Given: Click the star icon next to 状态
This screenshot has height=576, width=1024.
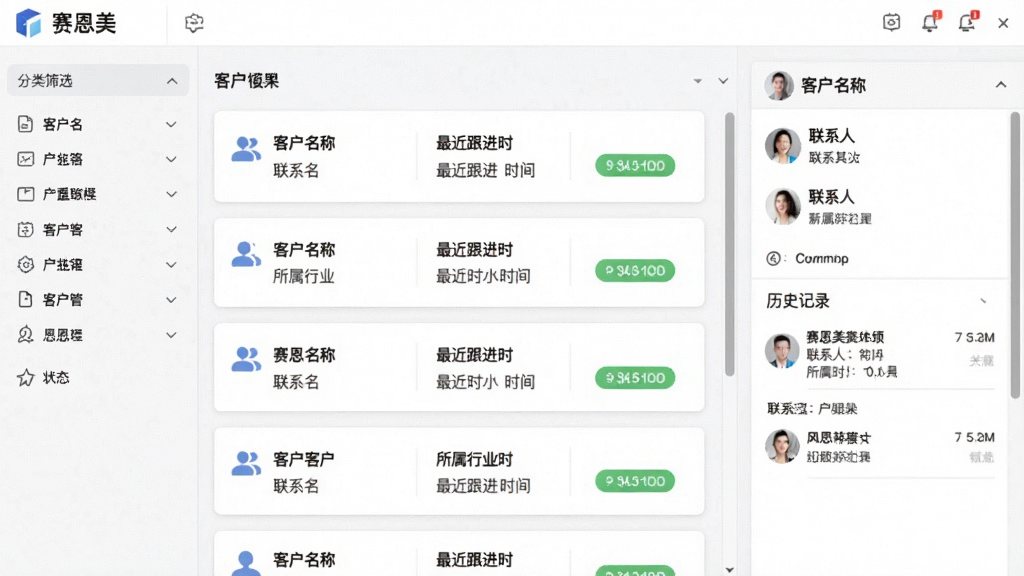Looking at the screenshot, I should point(25,377).
